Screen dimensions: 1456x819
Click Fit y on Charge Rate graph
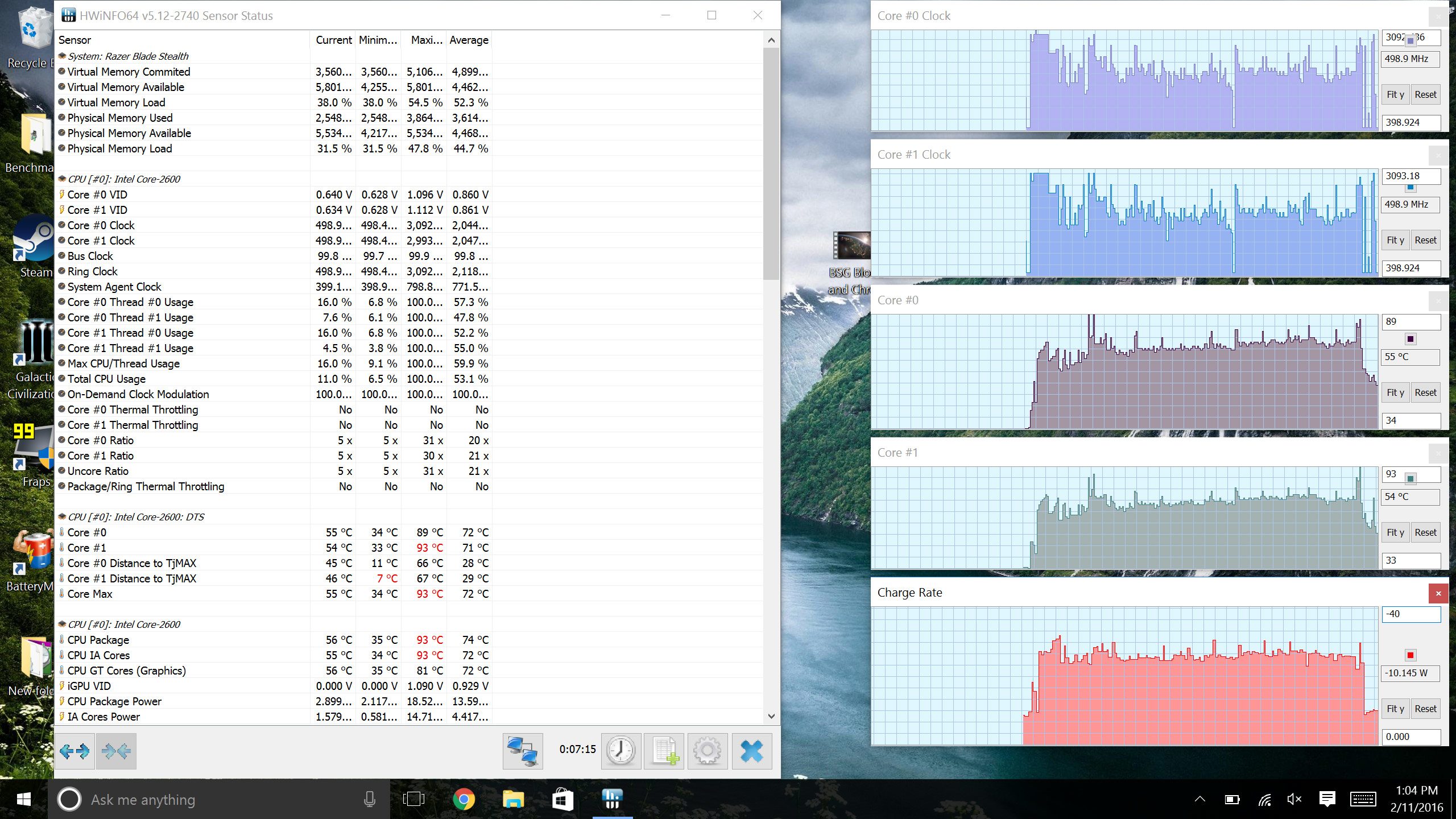point(1395,709)
